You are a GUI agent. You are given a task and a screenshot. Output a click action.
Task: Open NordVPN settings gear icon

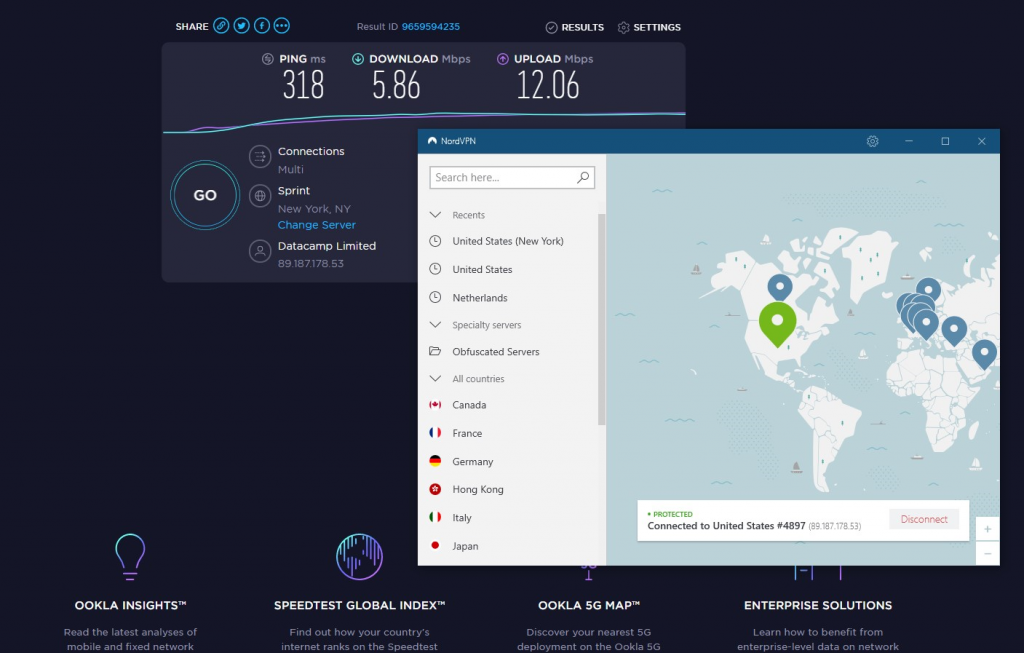[872, 141]
